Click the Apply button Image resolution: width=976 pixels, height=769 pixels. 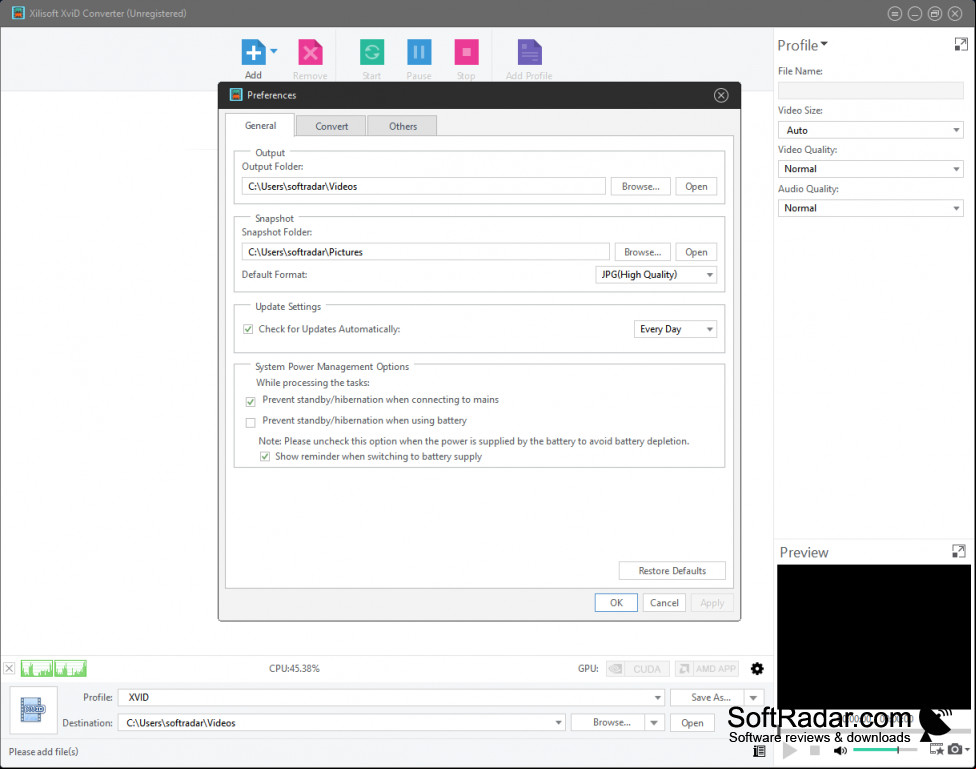[711, 602]
